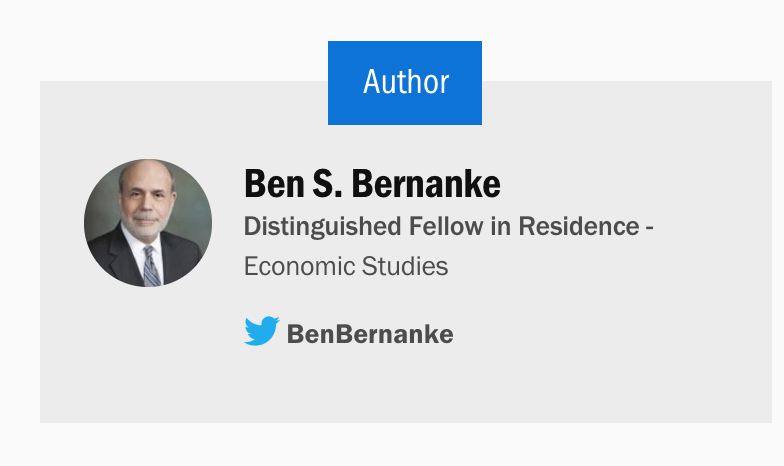Click the Economic Studies program link
The width and height of the screenshot is (784, 466).
[x=346, y=266]
